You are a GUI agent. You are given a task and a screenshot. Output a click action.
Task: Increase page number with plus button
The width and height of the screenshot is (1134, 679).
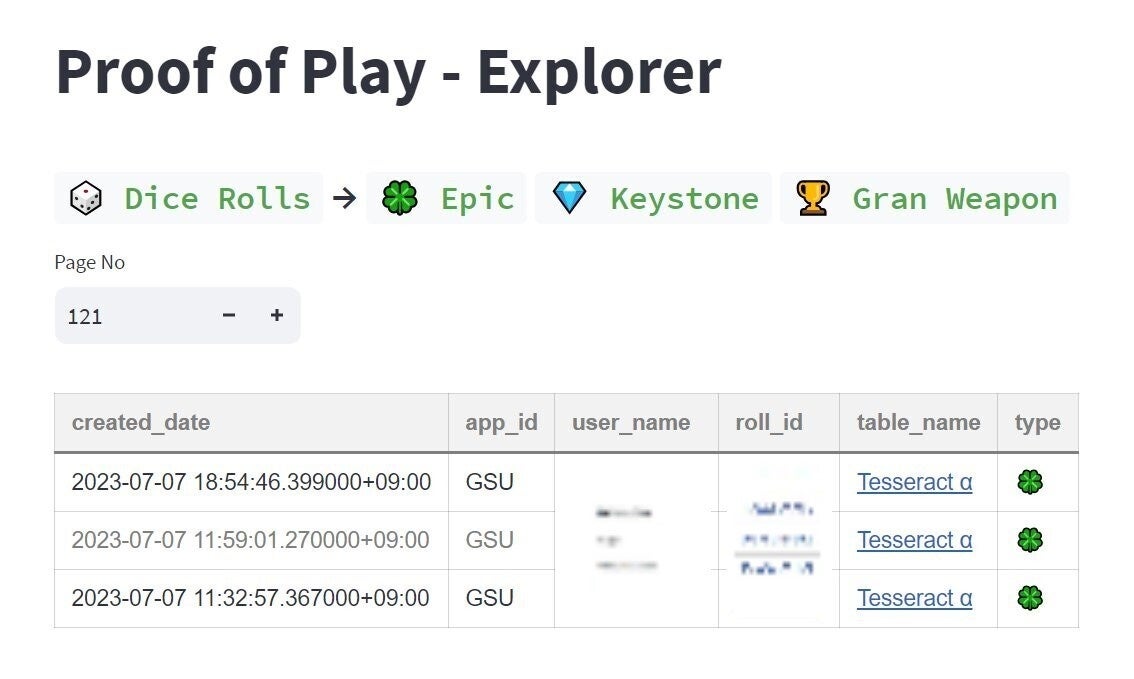[277, 316]
